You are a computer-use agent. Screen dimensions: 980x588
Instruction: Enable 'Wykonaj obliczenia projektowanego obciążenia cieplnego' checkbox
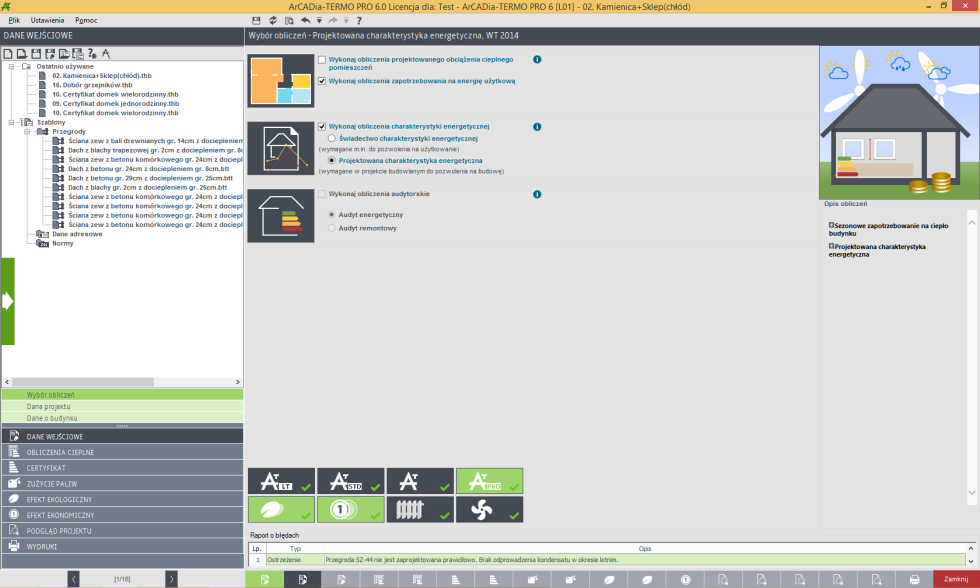322,60
